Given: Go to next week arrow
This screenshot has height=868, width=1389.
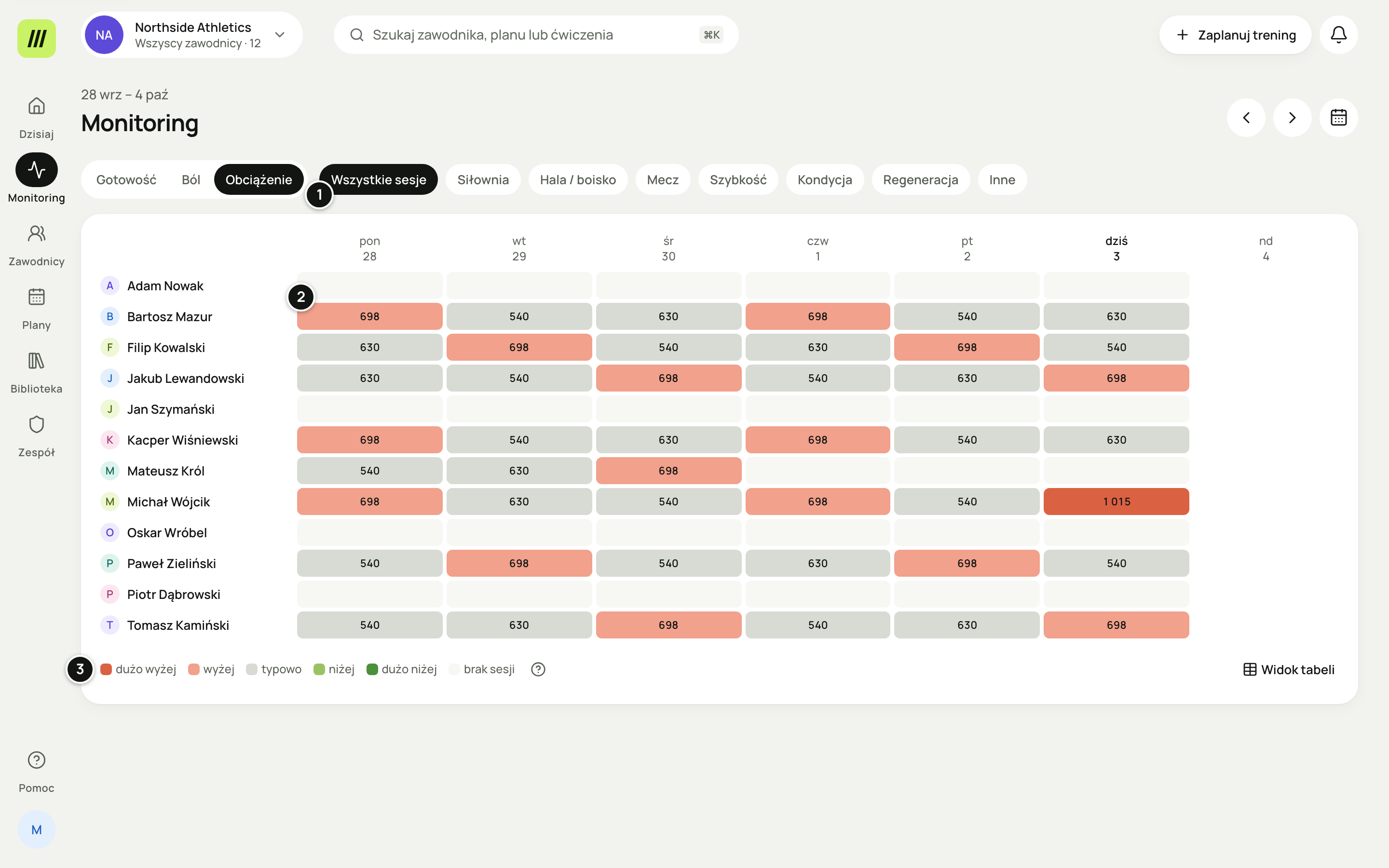Looking at the screenshot, I should pos(1293,118).
